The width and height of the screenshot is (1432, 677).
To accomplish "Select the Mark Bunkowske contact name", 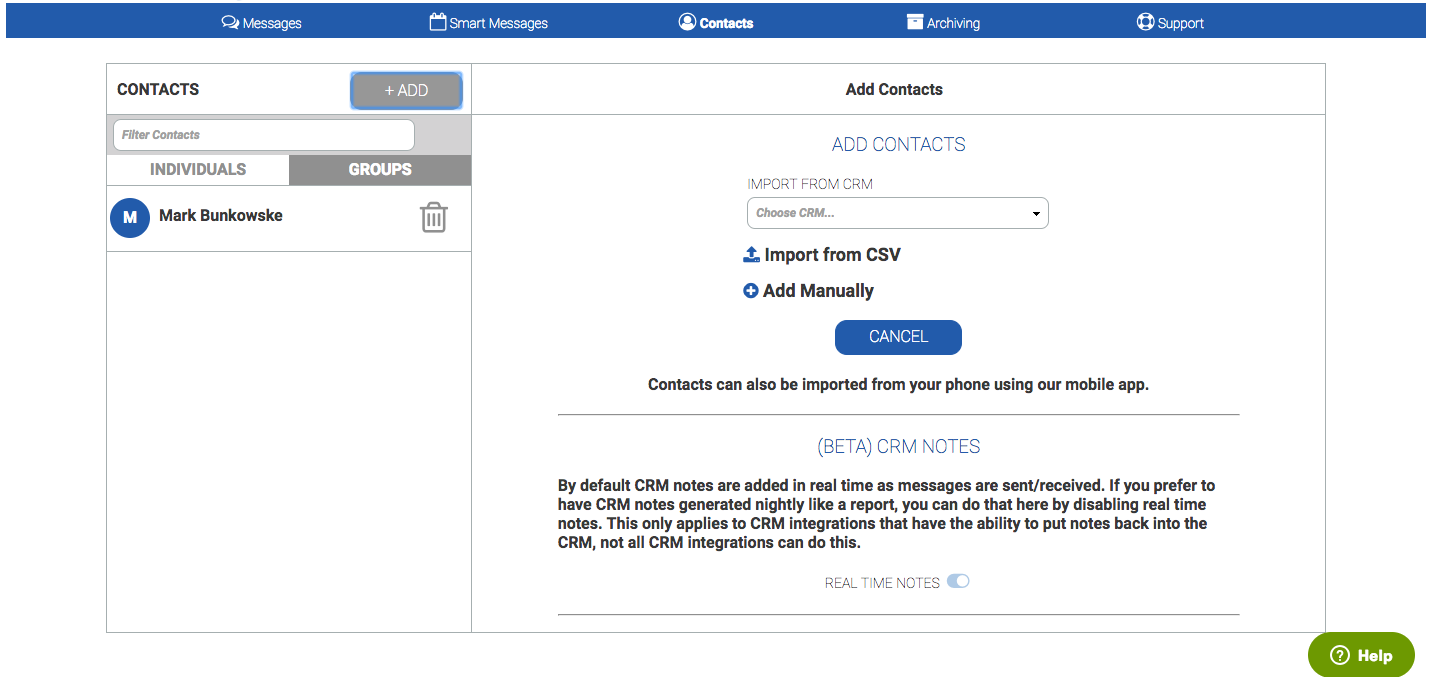I will [x=221, y=216].
